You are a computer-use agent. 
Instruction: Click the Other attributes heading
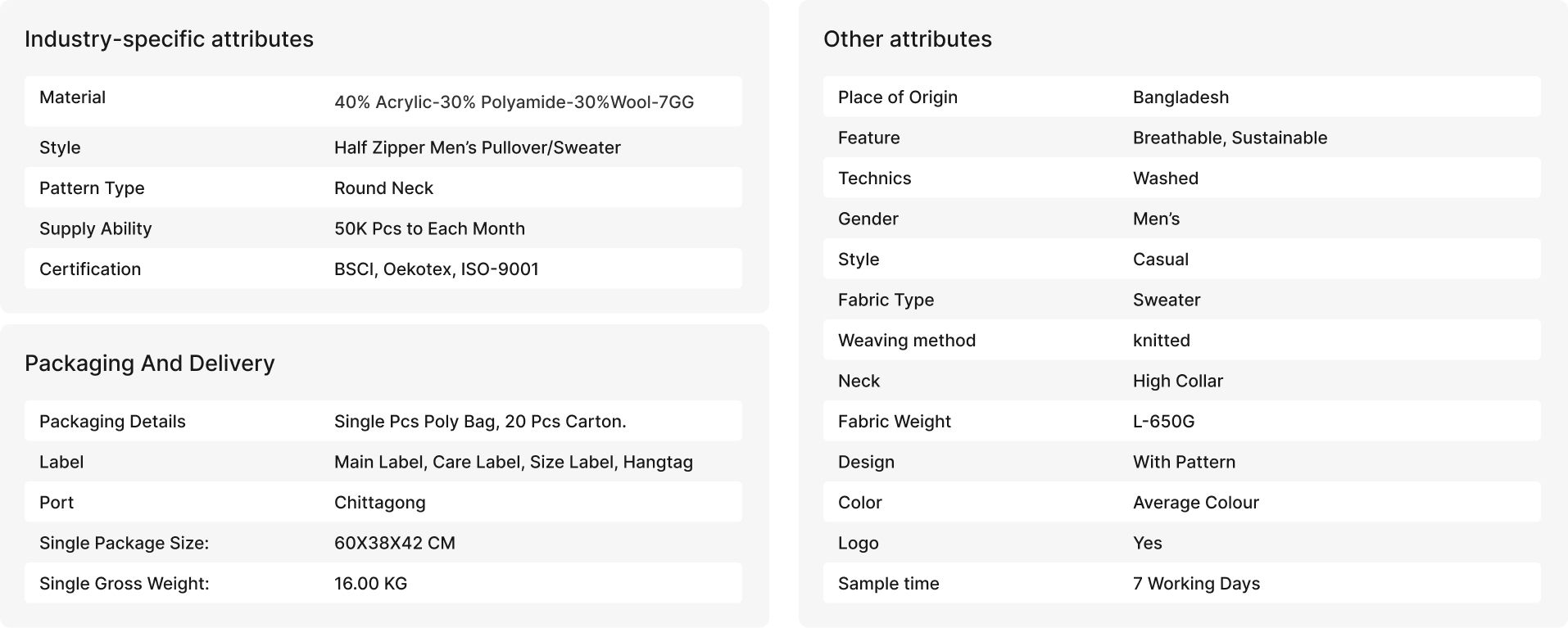point(908,39)
